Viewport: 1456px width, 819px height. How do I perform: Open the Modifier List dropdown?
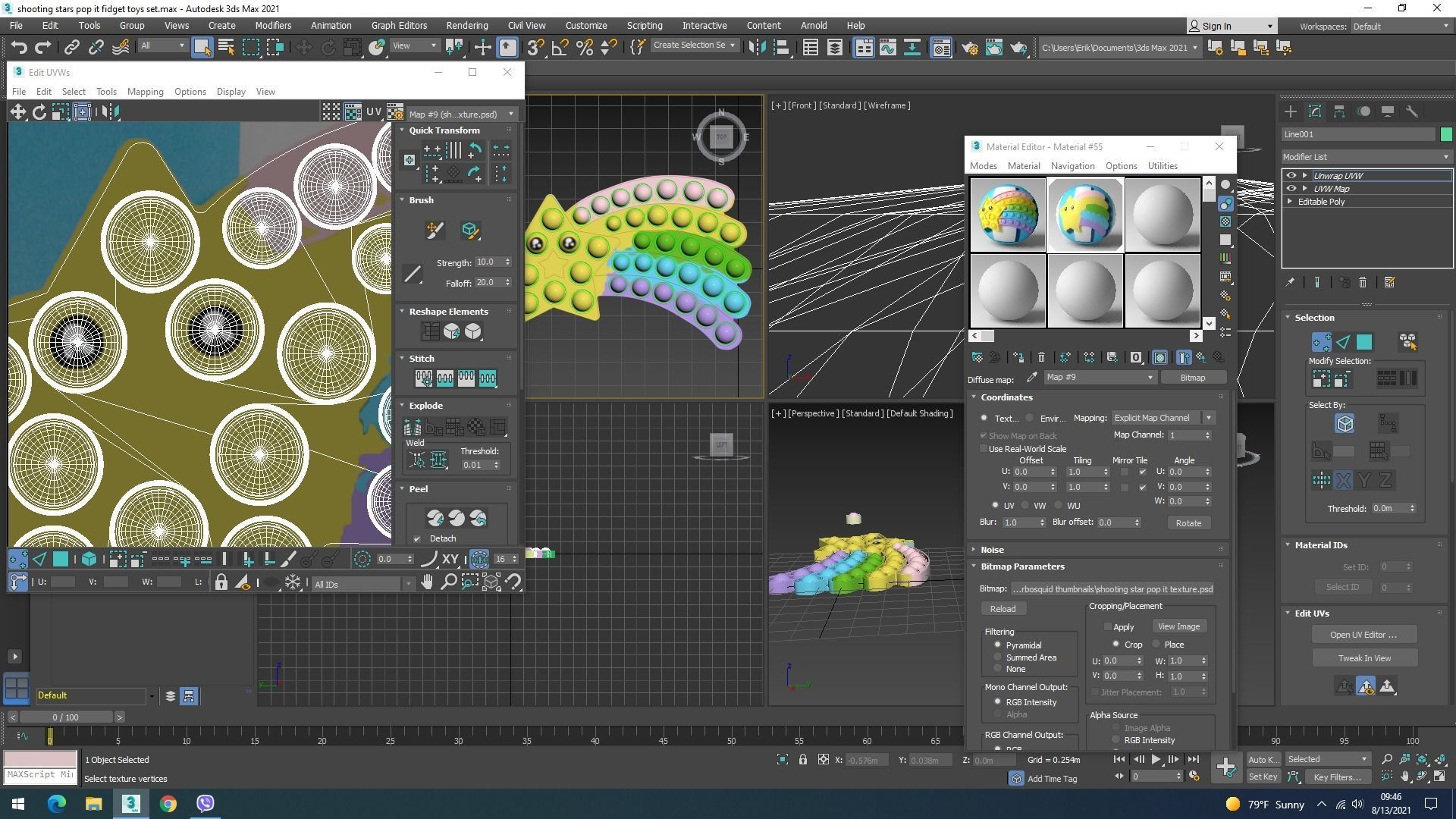click(1366, 157)
